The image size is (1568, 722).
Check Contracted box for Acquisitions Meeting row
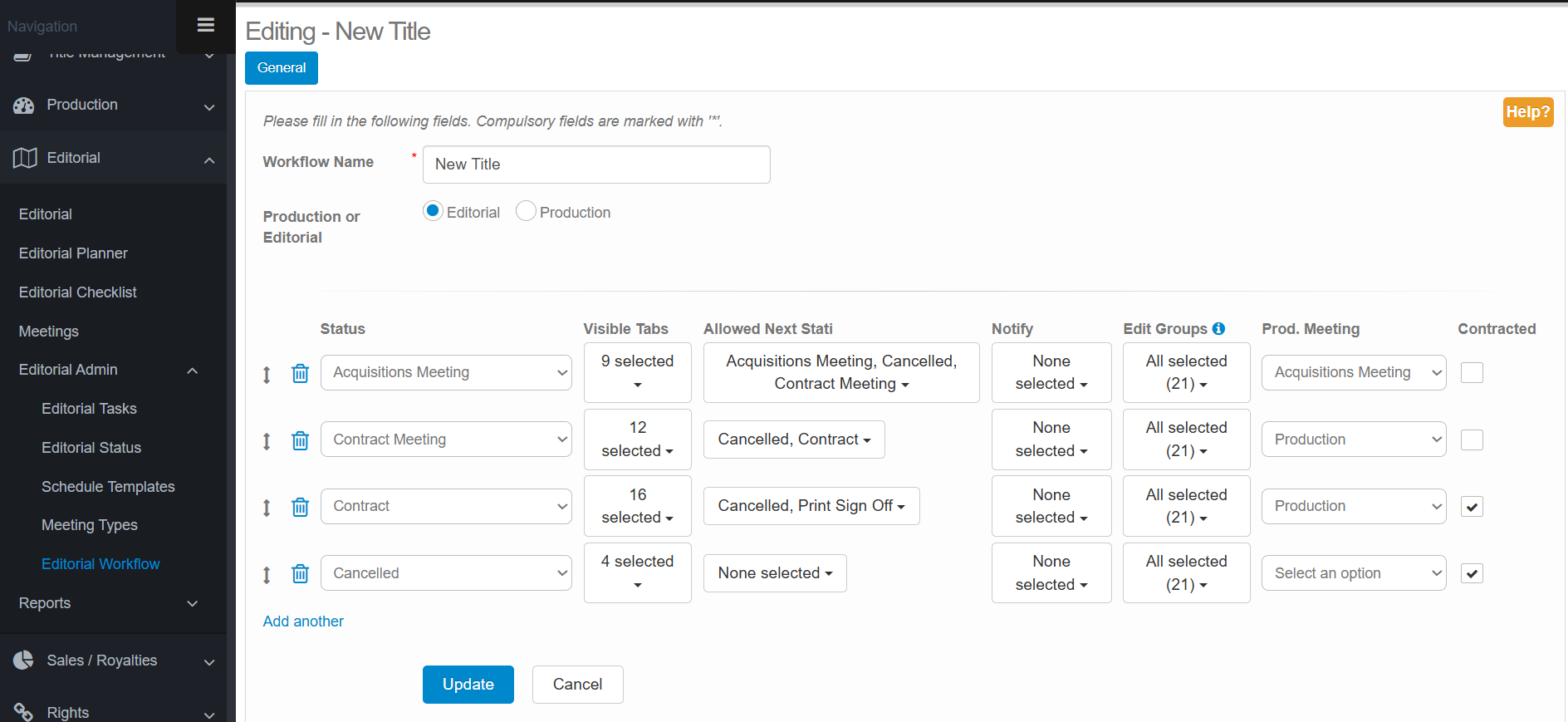[x=1472, y=373]
